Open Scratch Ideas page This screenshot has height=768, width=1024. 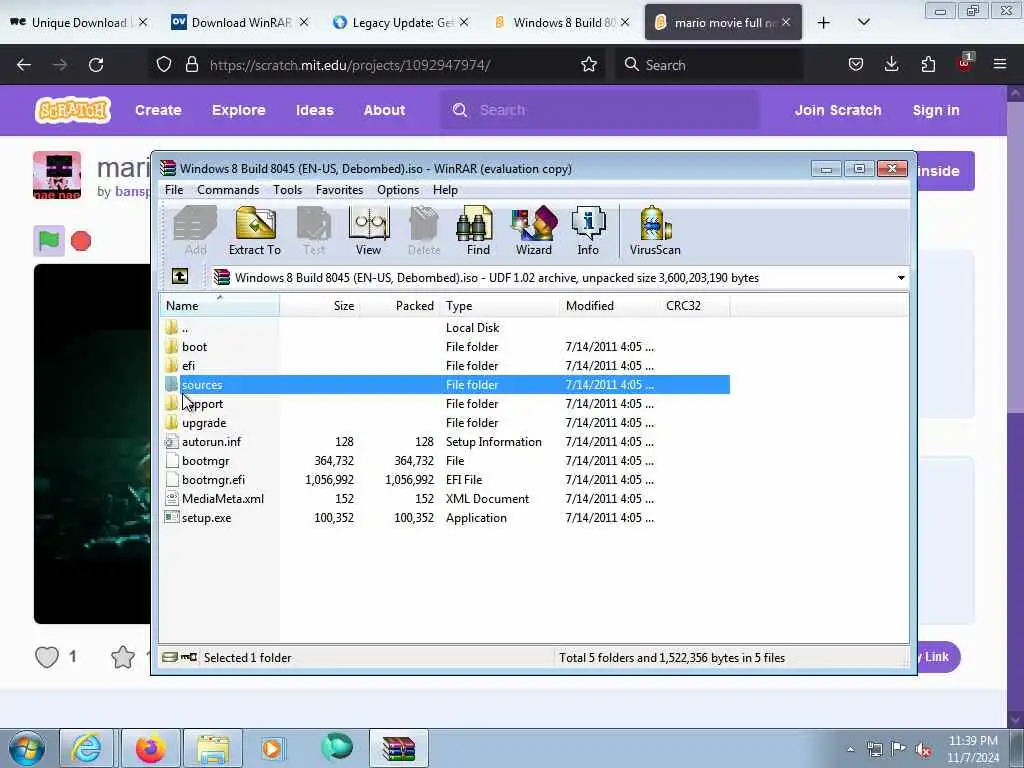[x=315, y=110]
